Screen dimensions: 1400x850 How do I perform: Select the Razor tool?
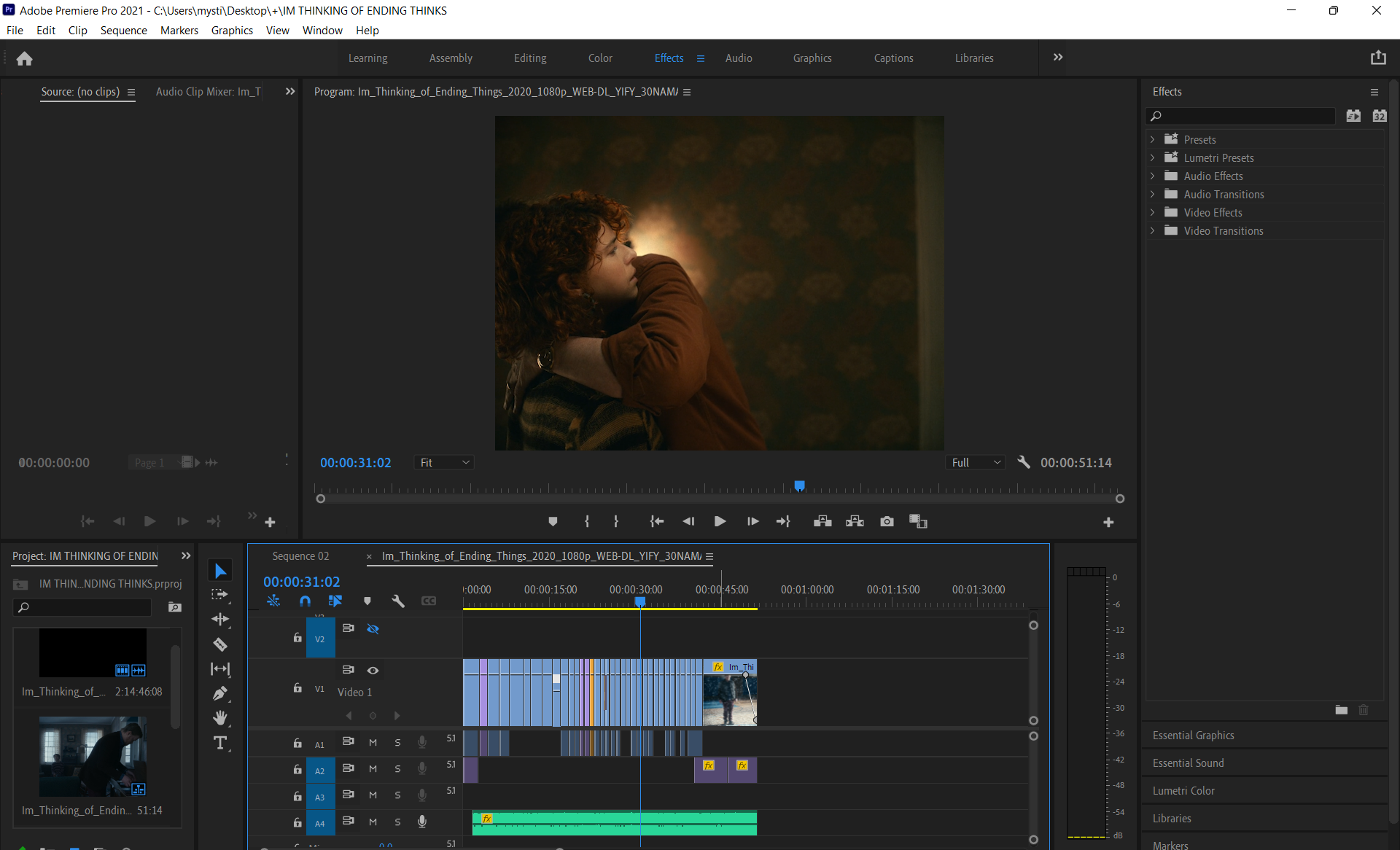click(x=219, y=644)
